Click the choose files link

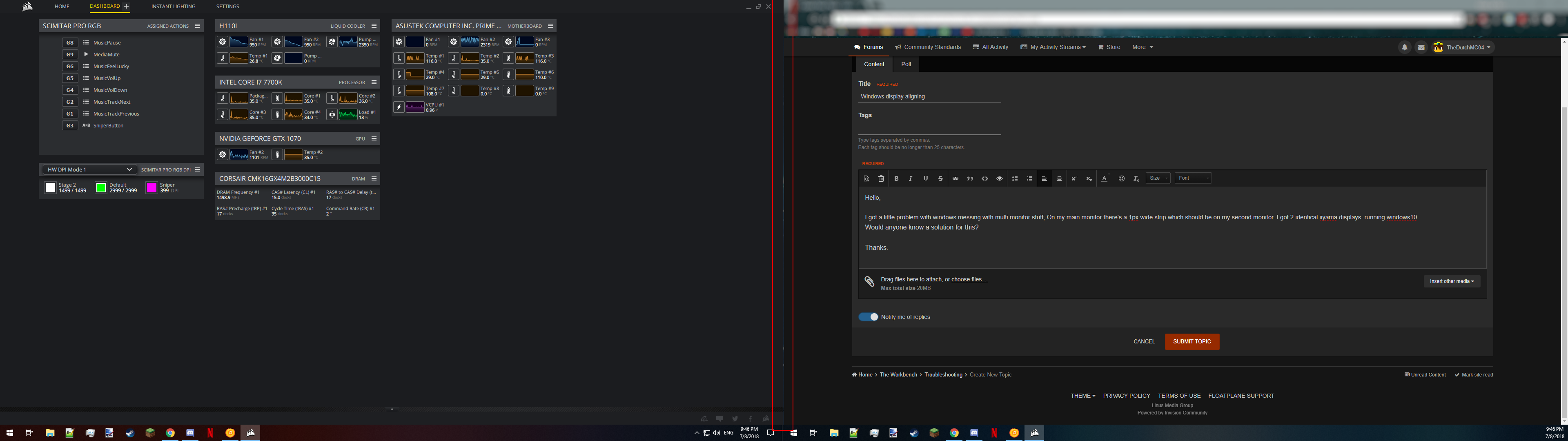[969, 280]
